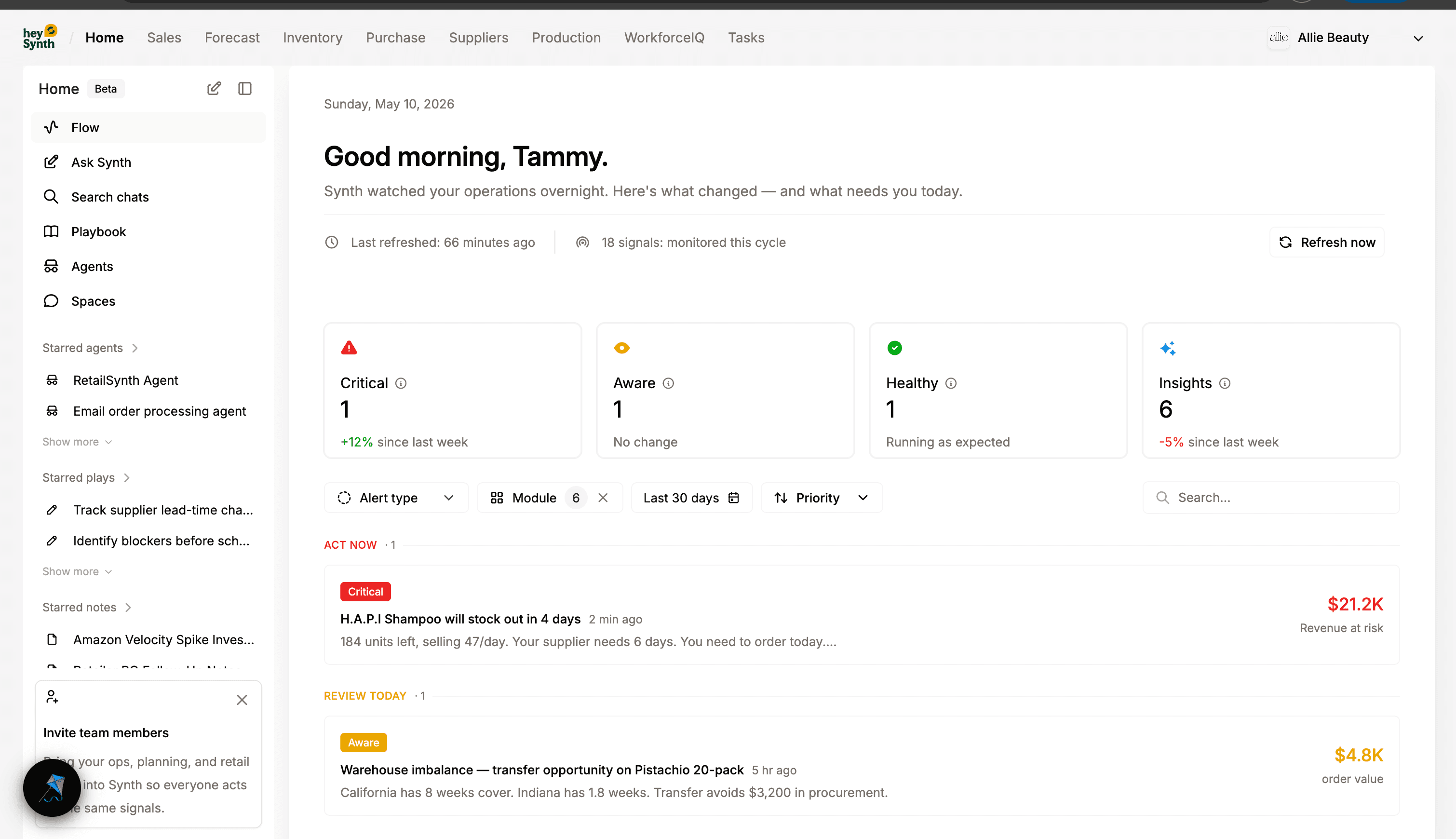This screenshot has width=1456, height=839.
Task: Click the Refresh now button
Action: (1326, 242)
